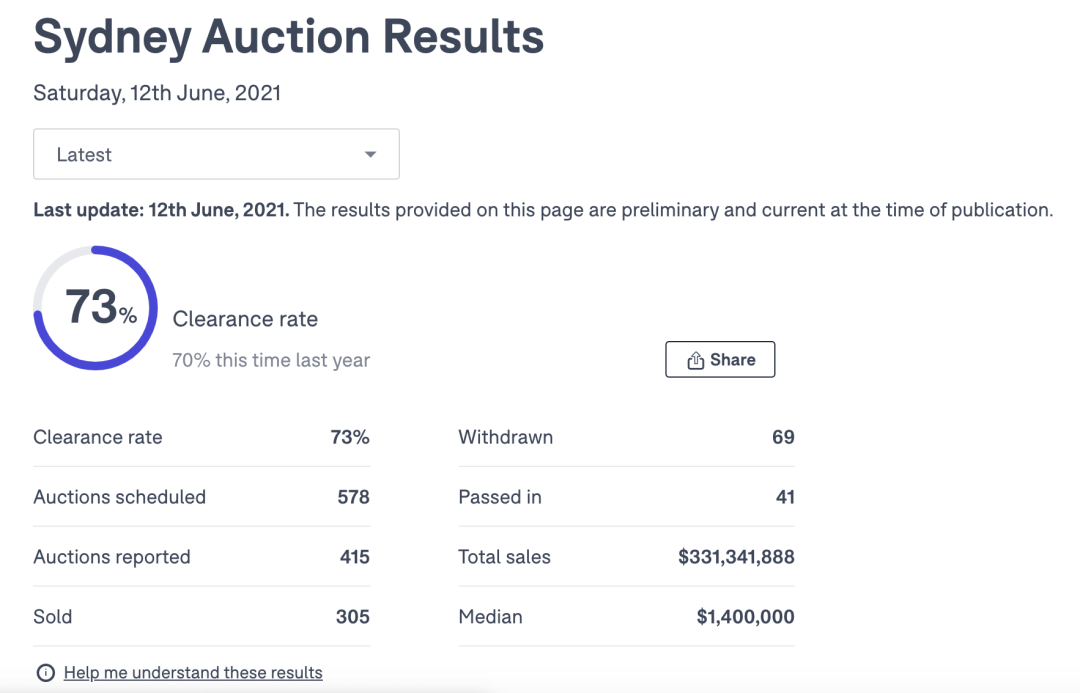Select the Withdrawn count of 69
The height and width of the screenshot is (693, 1080).
point(783,437)
